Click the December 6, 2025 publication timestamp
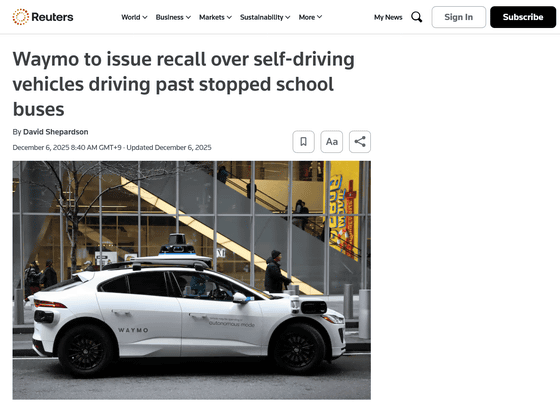The height and width of the screenshot is (403, 560). pyautogui.click(x=67, y=148)
